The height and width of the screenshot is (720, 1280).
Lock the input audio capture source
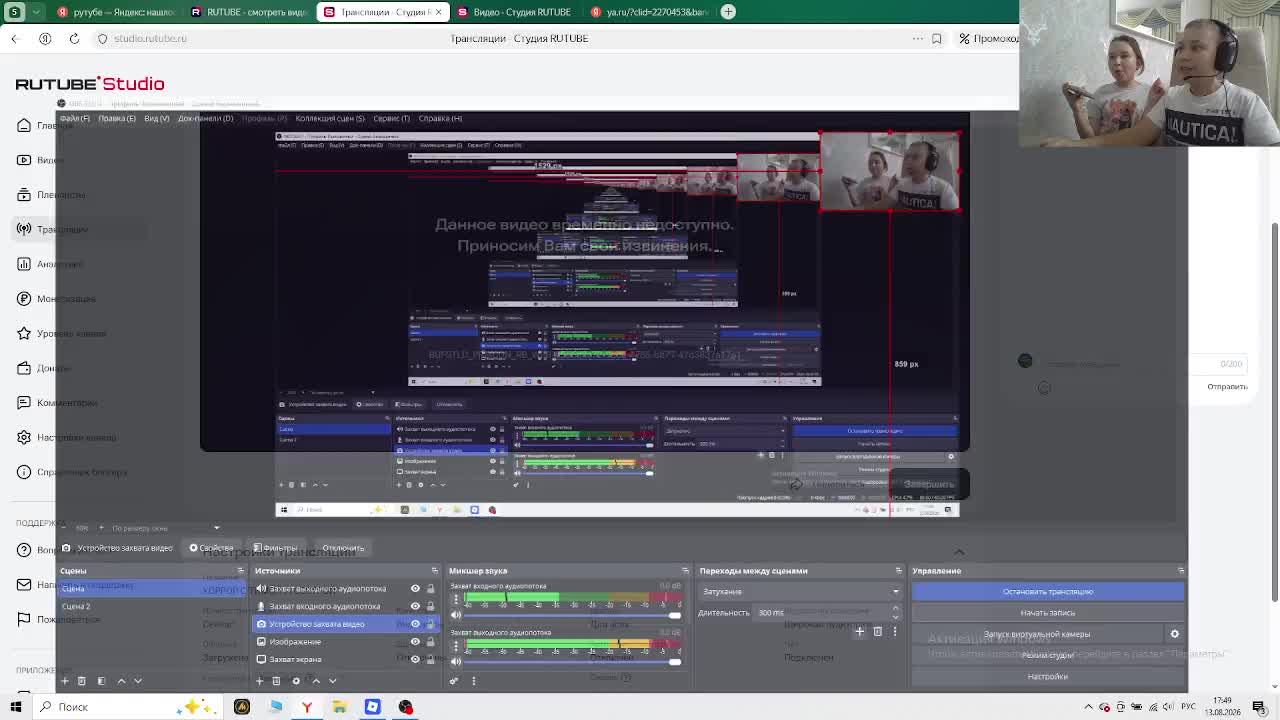[431, 606]
